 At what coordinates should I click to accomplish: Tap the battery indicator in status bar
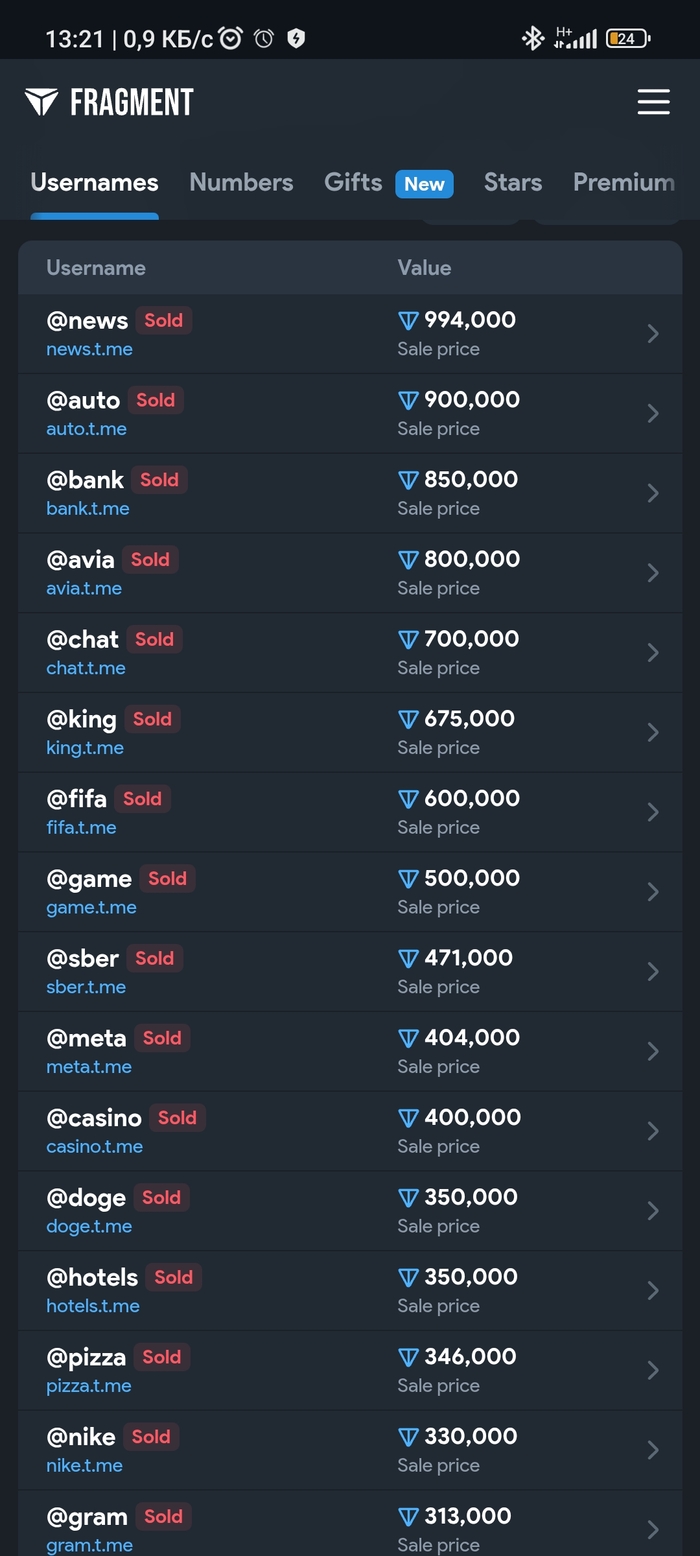(x=627, y=39)
